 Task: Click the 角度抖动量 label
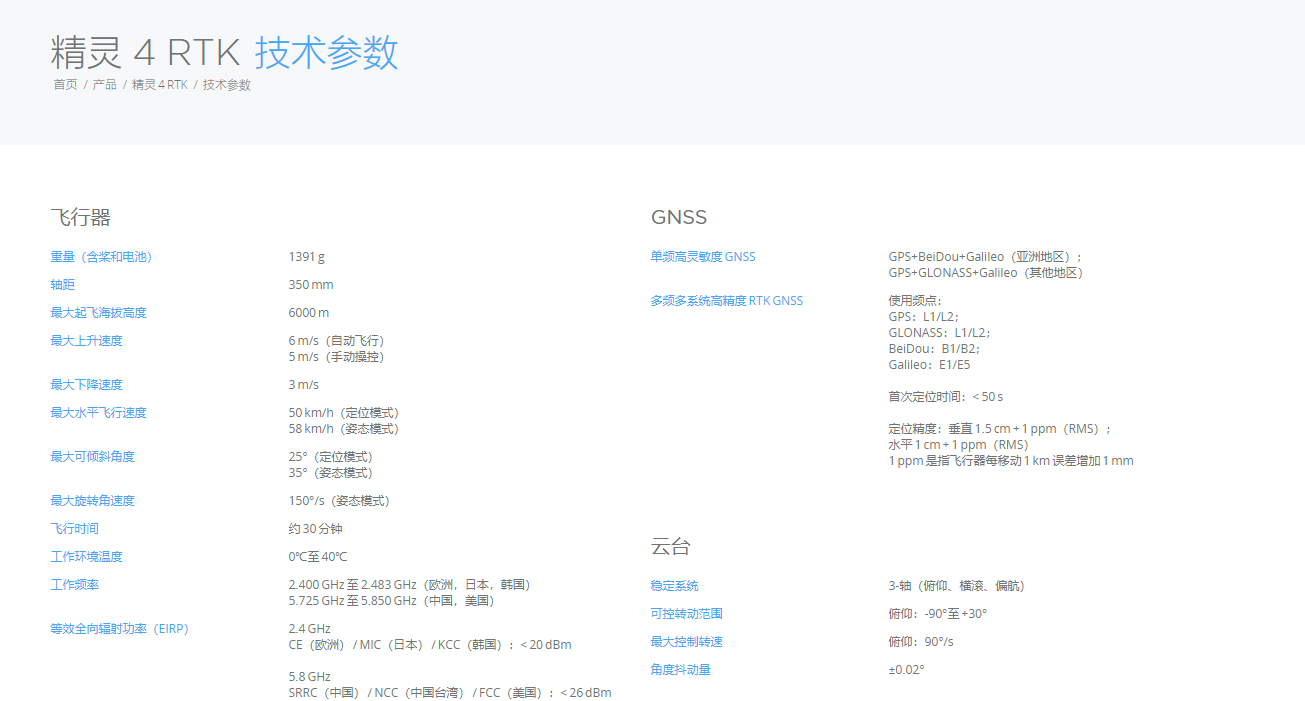click(x=681, y=670)
